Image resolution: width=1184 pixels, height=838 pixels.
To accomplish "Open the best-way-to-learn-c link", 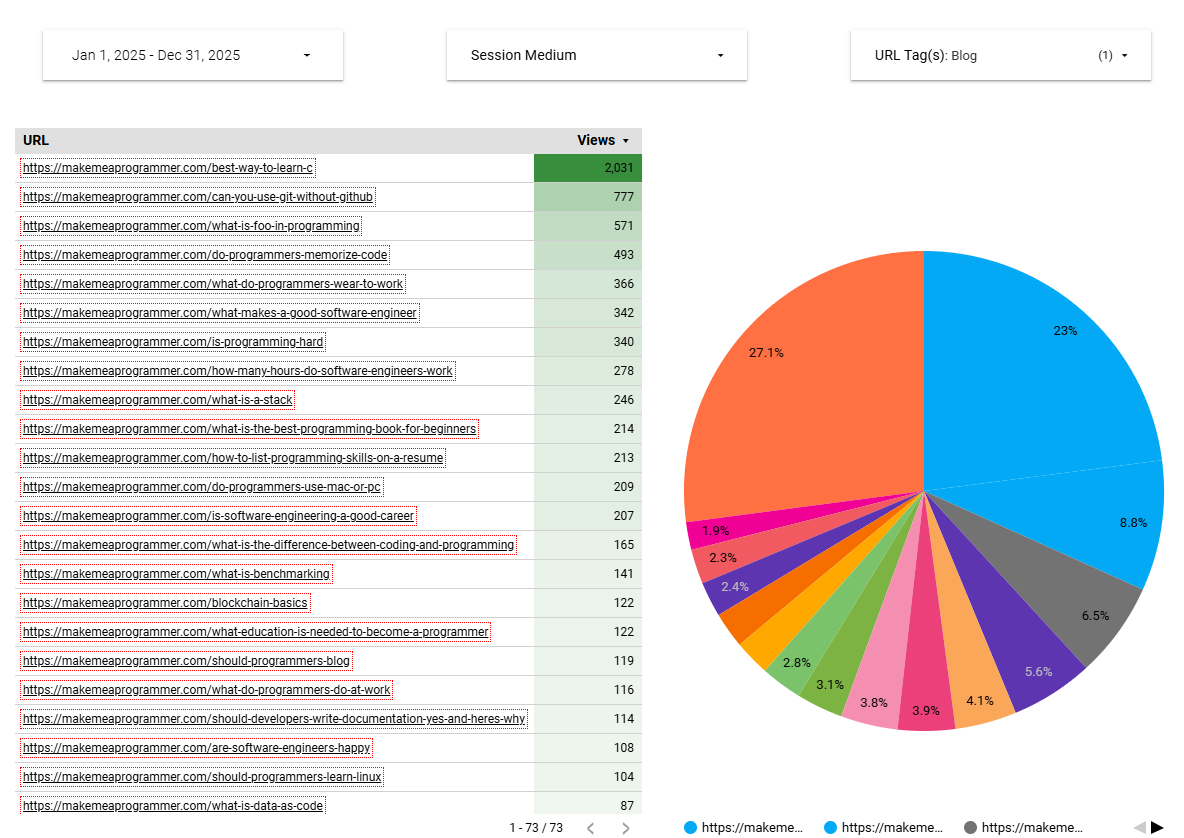I will pyautogui.click(x=168, y=168).
